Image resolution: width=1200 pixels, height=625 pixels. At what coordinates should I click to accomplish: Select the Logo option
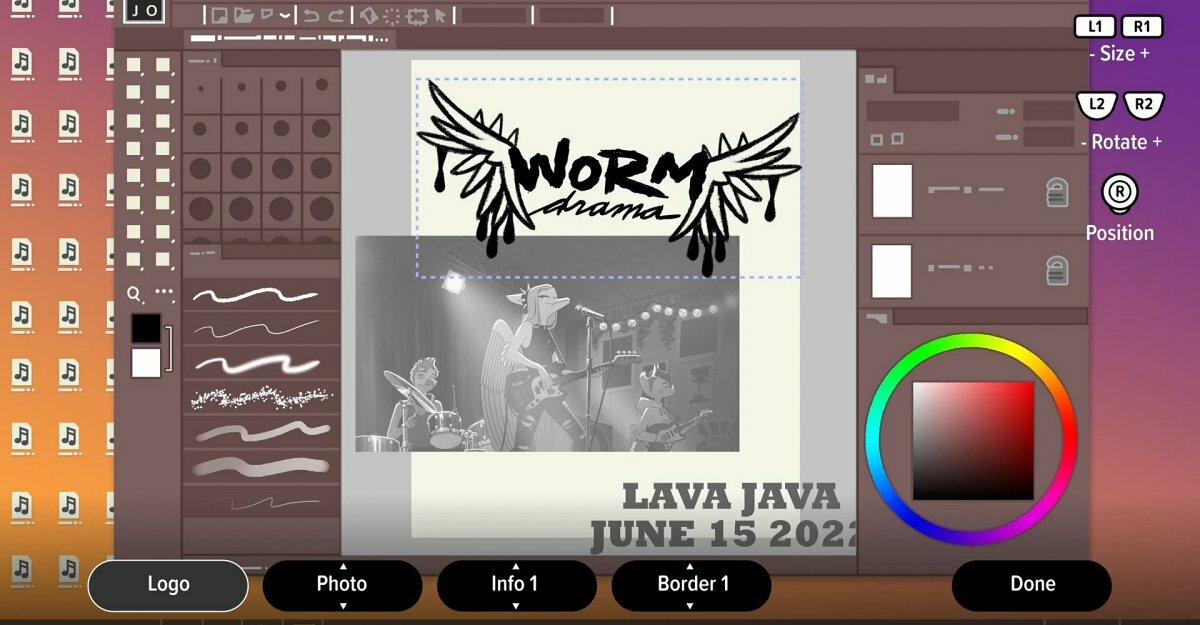pos(168,585)
